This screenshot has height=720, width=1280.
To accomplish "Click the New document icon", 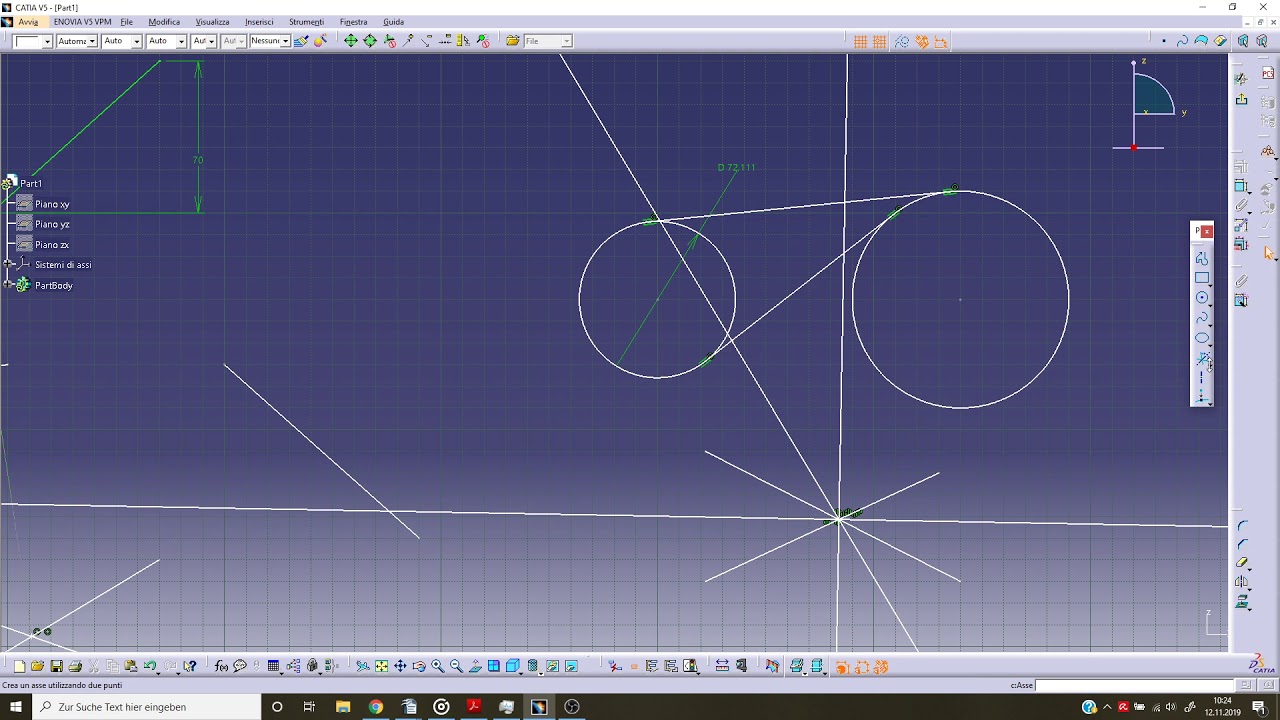I will 19,666.
